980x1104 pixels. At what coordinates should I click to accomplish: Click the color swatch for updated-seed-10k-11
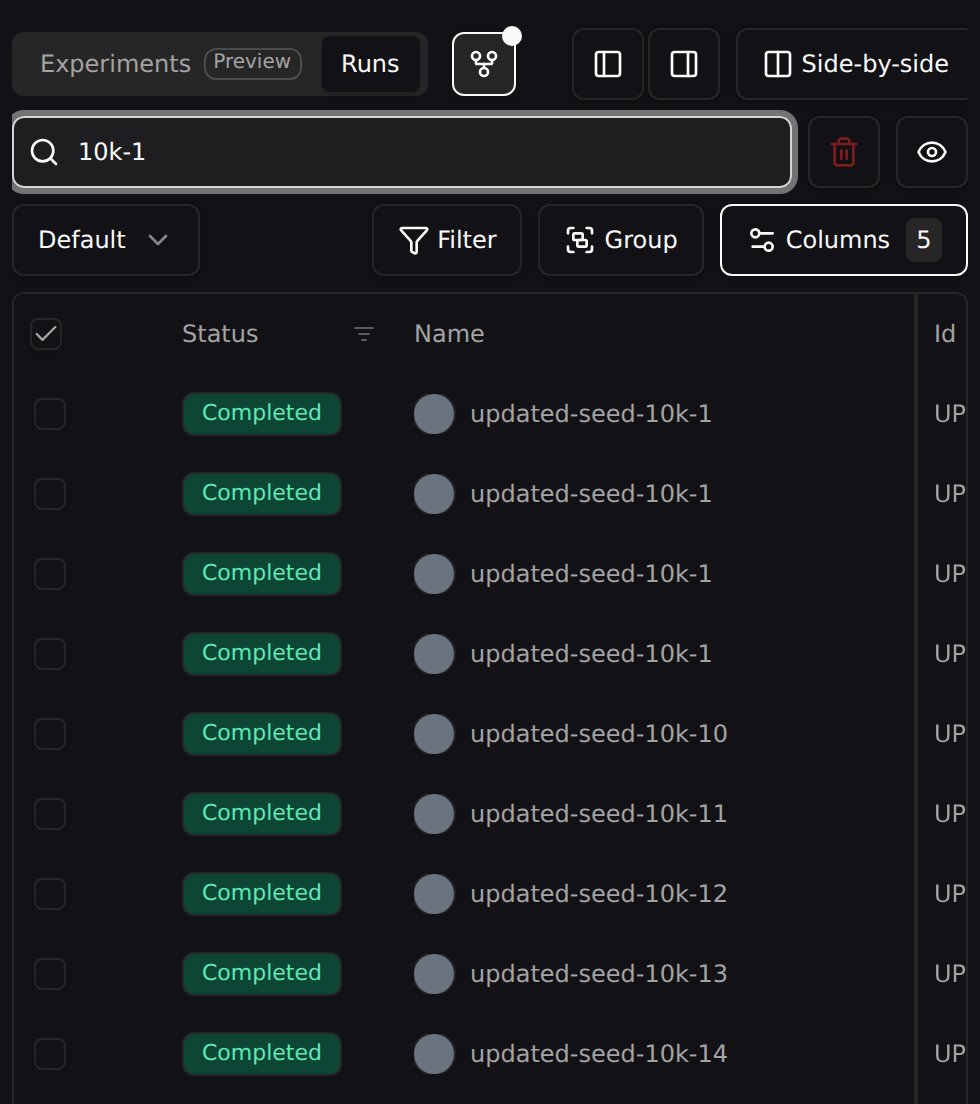click(x=434, y=814)
